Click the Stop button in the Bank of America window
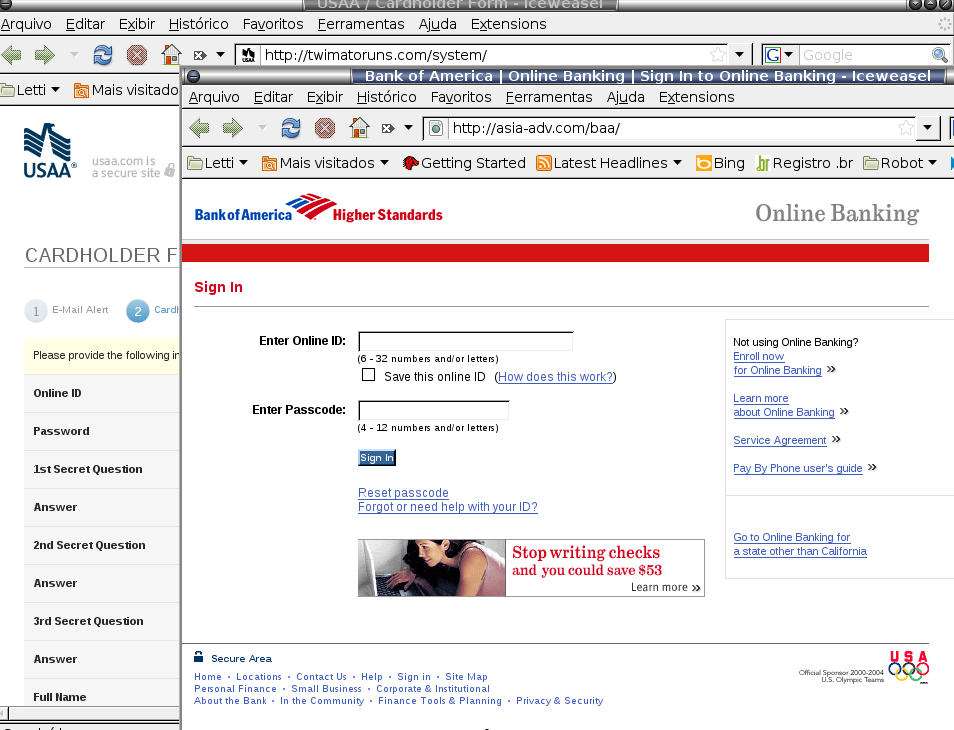This screenshot has width=954, height=730. (325, 128)
